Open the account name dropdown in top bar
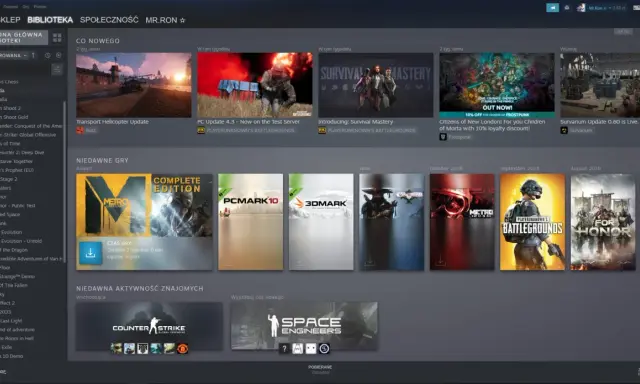 607,8
